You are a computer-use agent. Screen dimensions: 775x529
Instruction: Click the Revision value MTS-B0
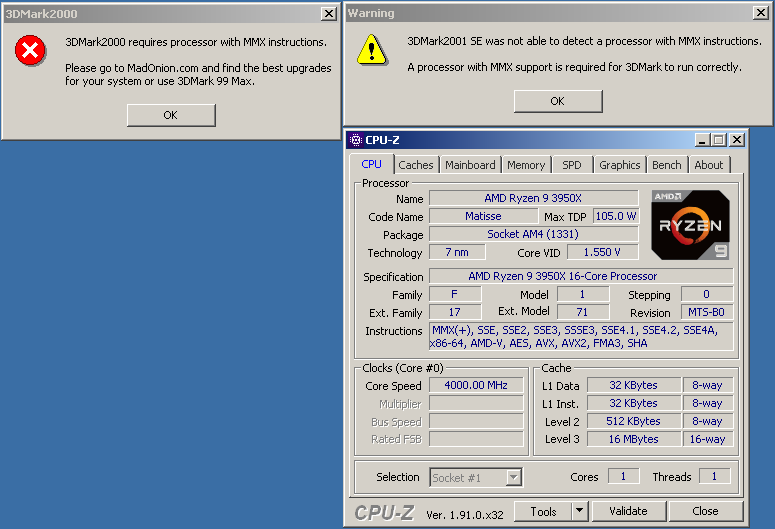[x=707, y=312]
